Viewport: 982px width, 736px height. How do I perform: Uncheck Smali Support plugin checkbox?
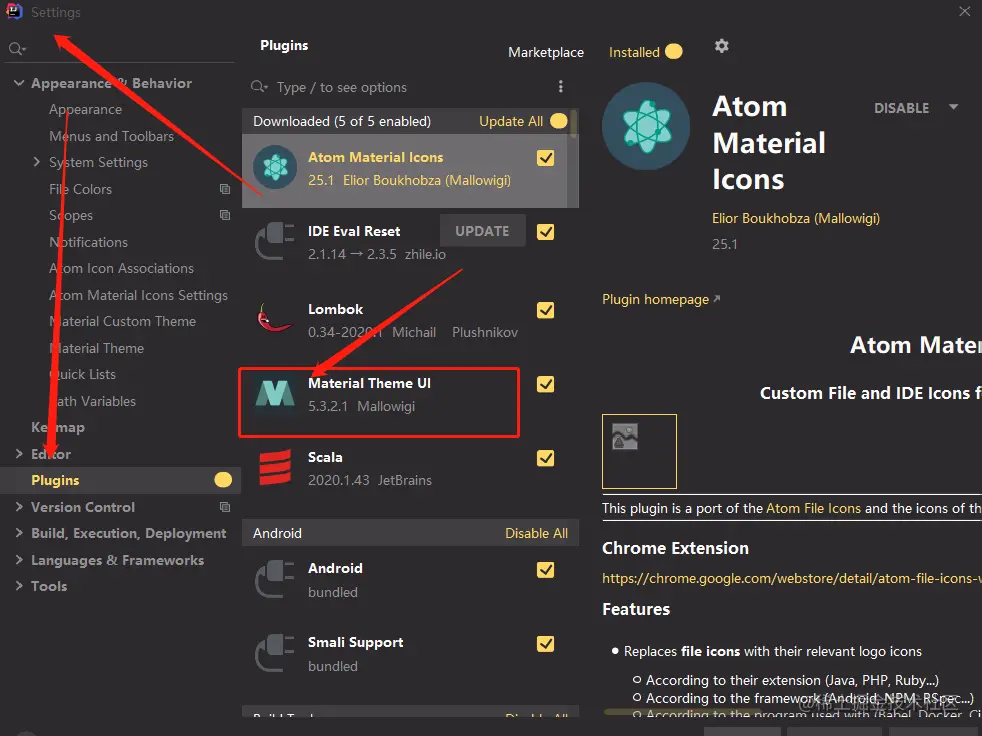pos(545,643)
